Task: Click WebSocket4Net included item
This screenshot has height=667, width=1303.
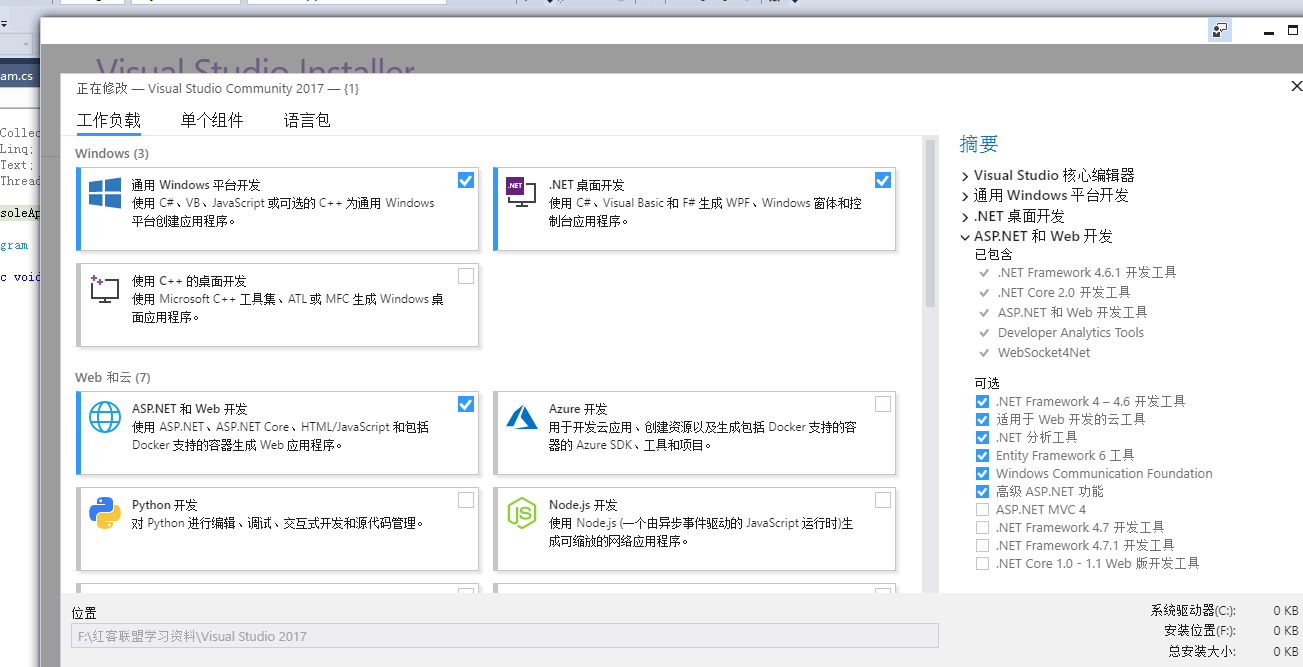Action: pos(1043,352)
